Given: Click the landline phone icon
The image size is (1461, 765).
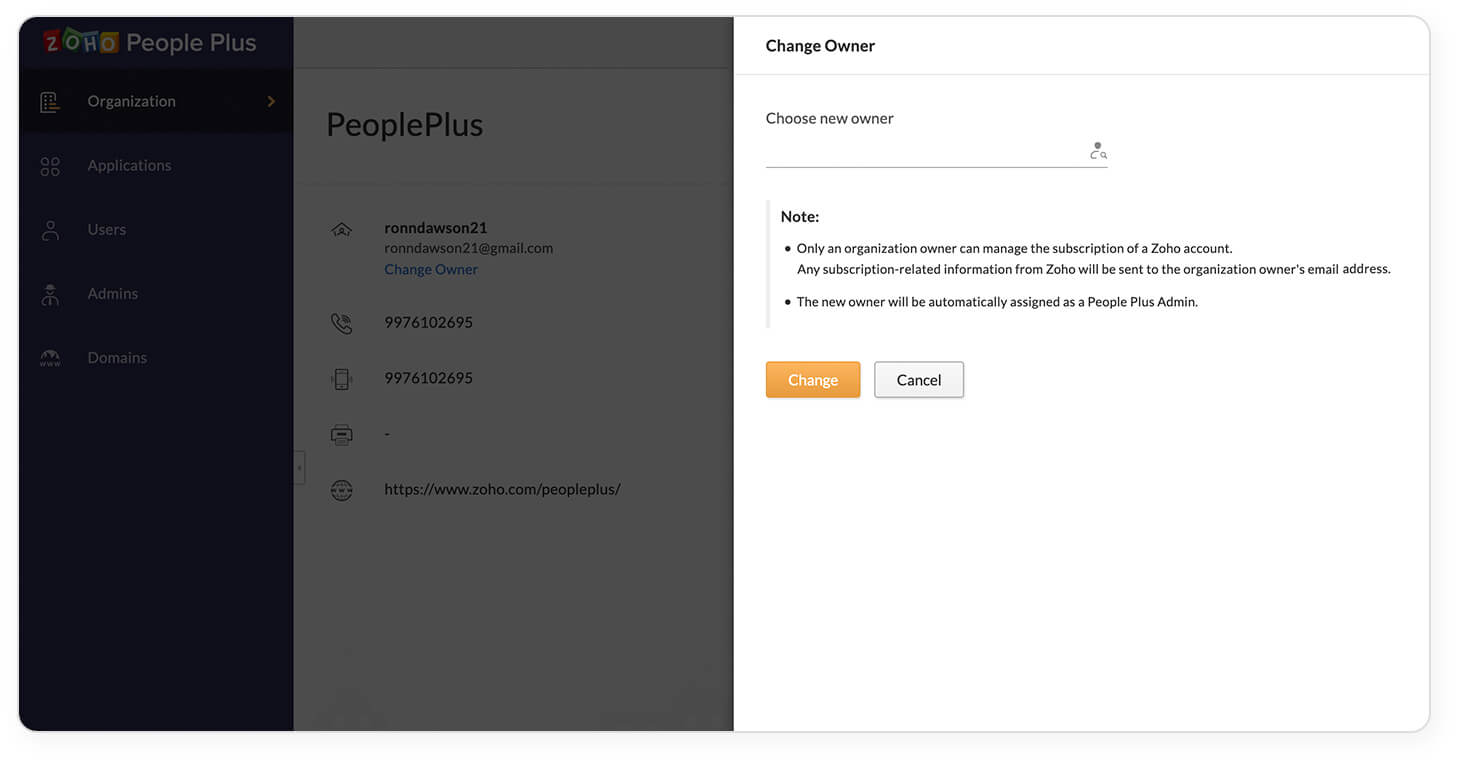Looking at the screenshot, I should [x=342, y=323].
